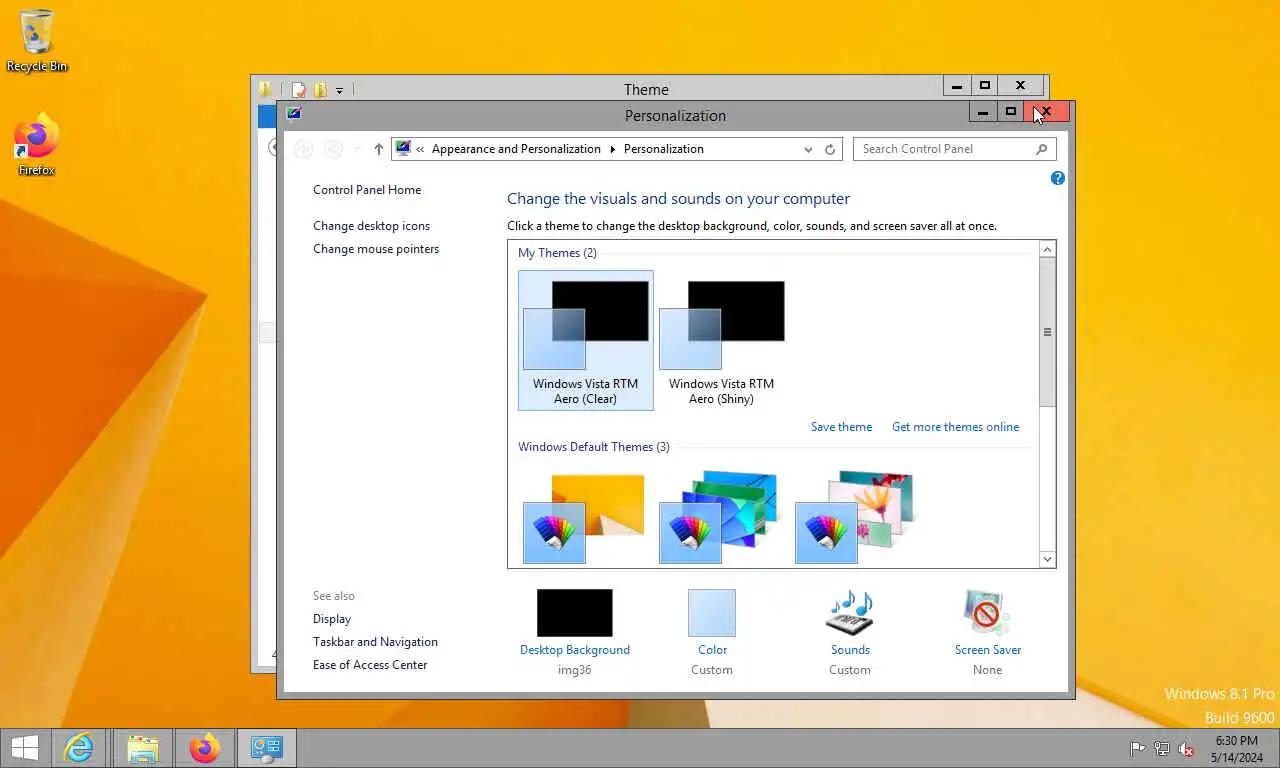
Task: Launch Firefox from the taskbar
Action: [x=205, y=748]
